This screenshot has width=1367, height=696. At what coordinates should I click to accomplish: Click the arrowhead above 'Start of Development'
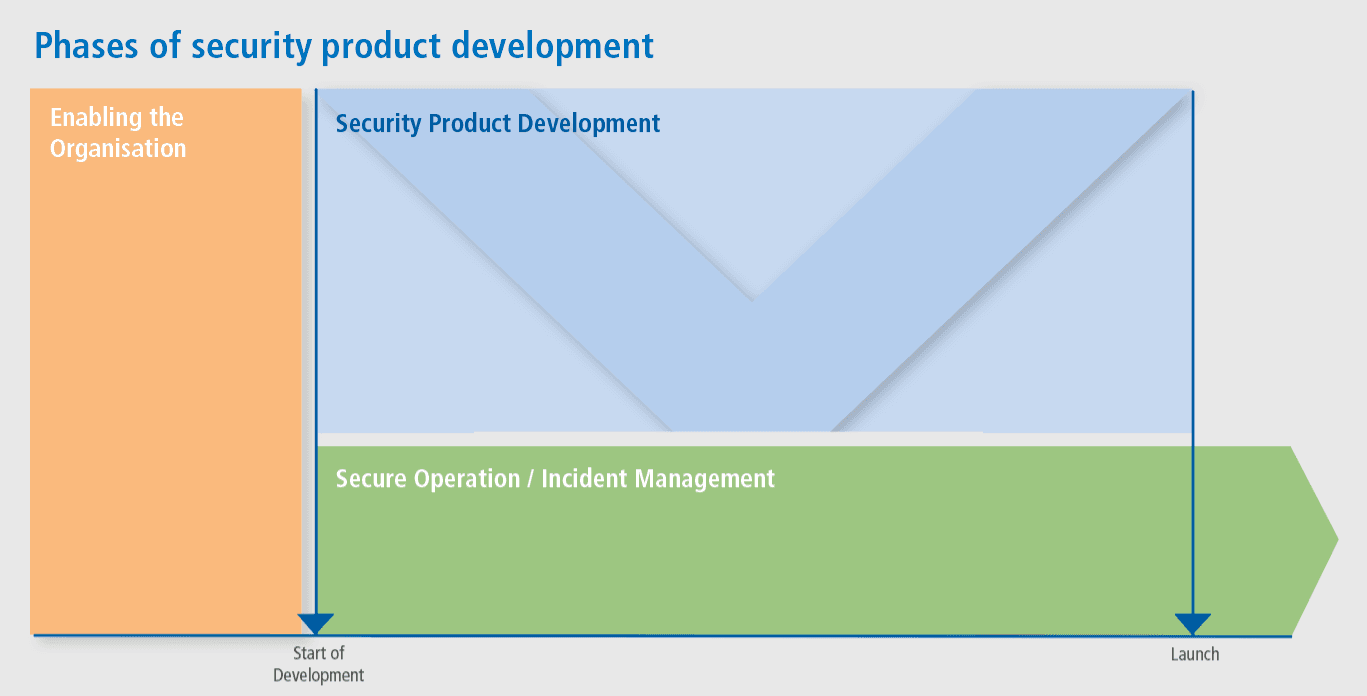316,624
